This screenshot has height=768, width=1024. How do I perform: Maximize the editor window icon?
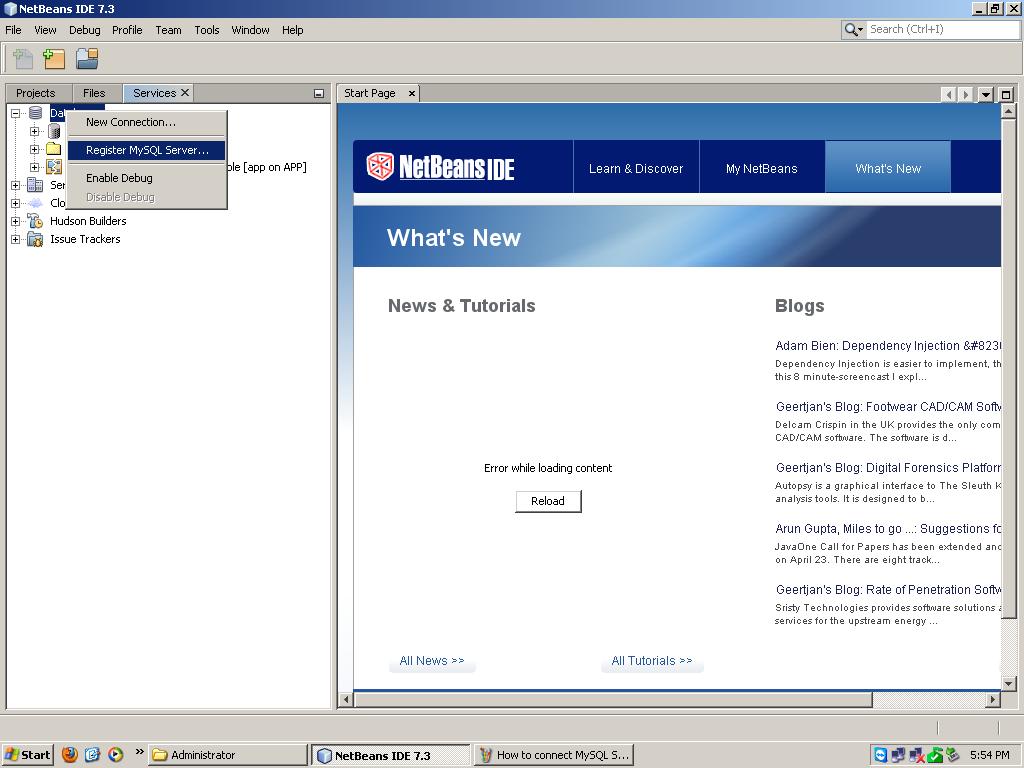pos(1006,94)
